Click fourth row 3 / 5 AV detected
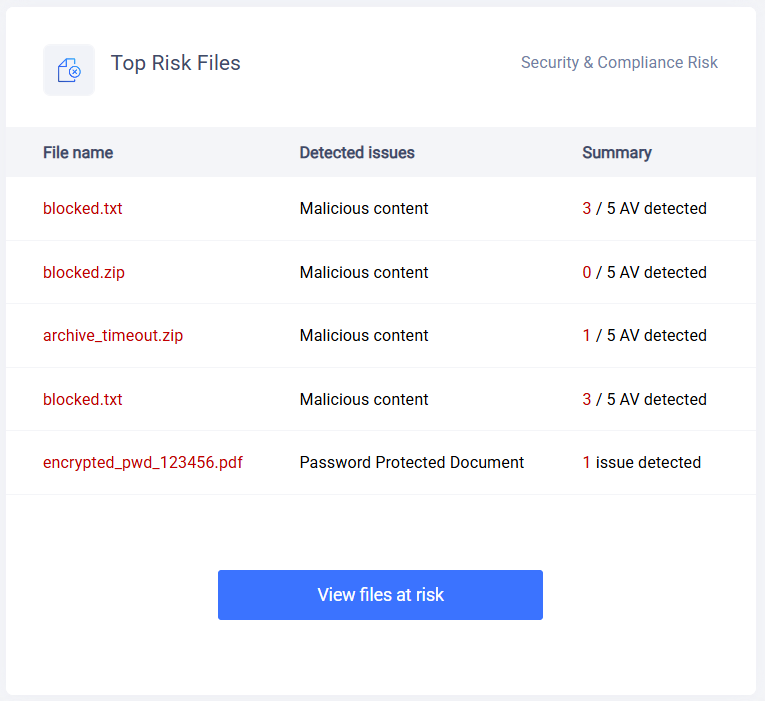 coord(644,400)
